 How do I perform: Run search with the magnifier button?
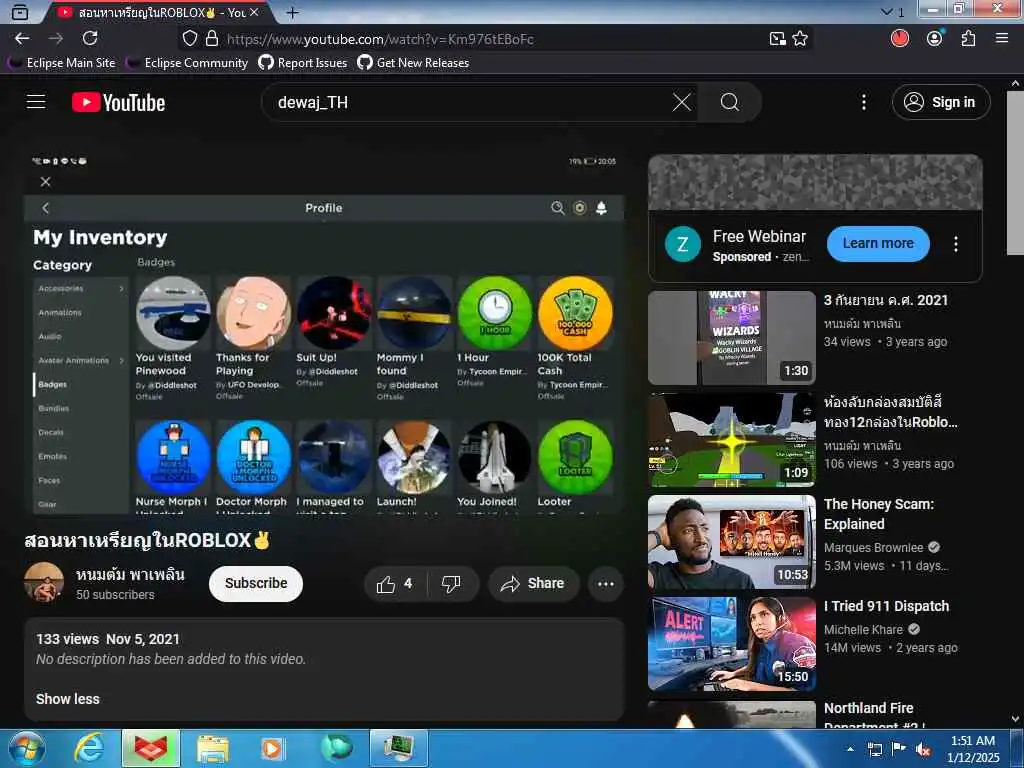coord(729,102)
